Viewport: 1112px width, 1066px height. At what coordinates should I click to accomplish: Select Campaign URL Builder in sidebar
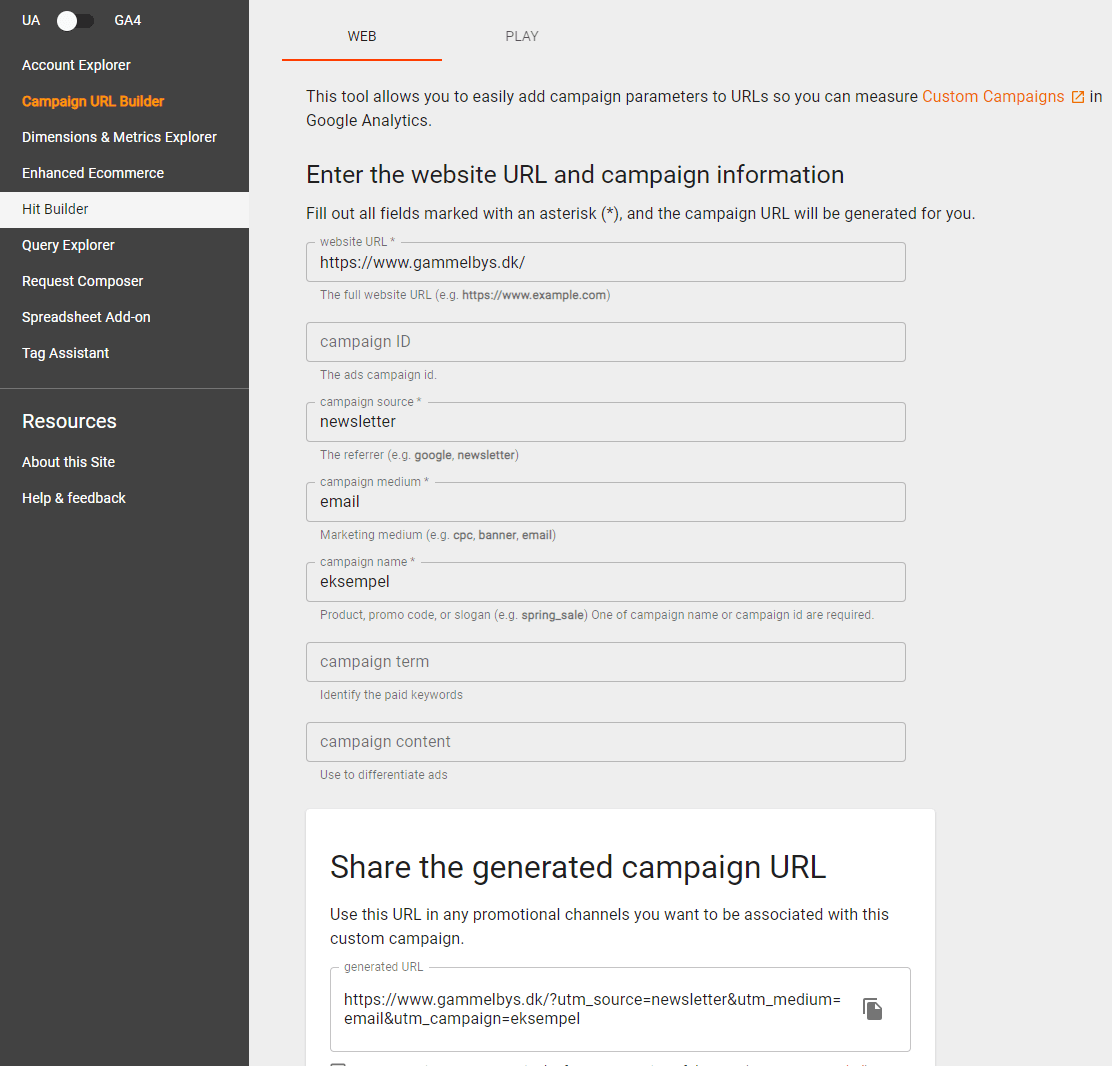93,101
